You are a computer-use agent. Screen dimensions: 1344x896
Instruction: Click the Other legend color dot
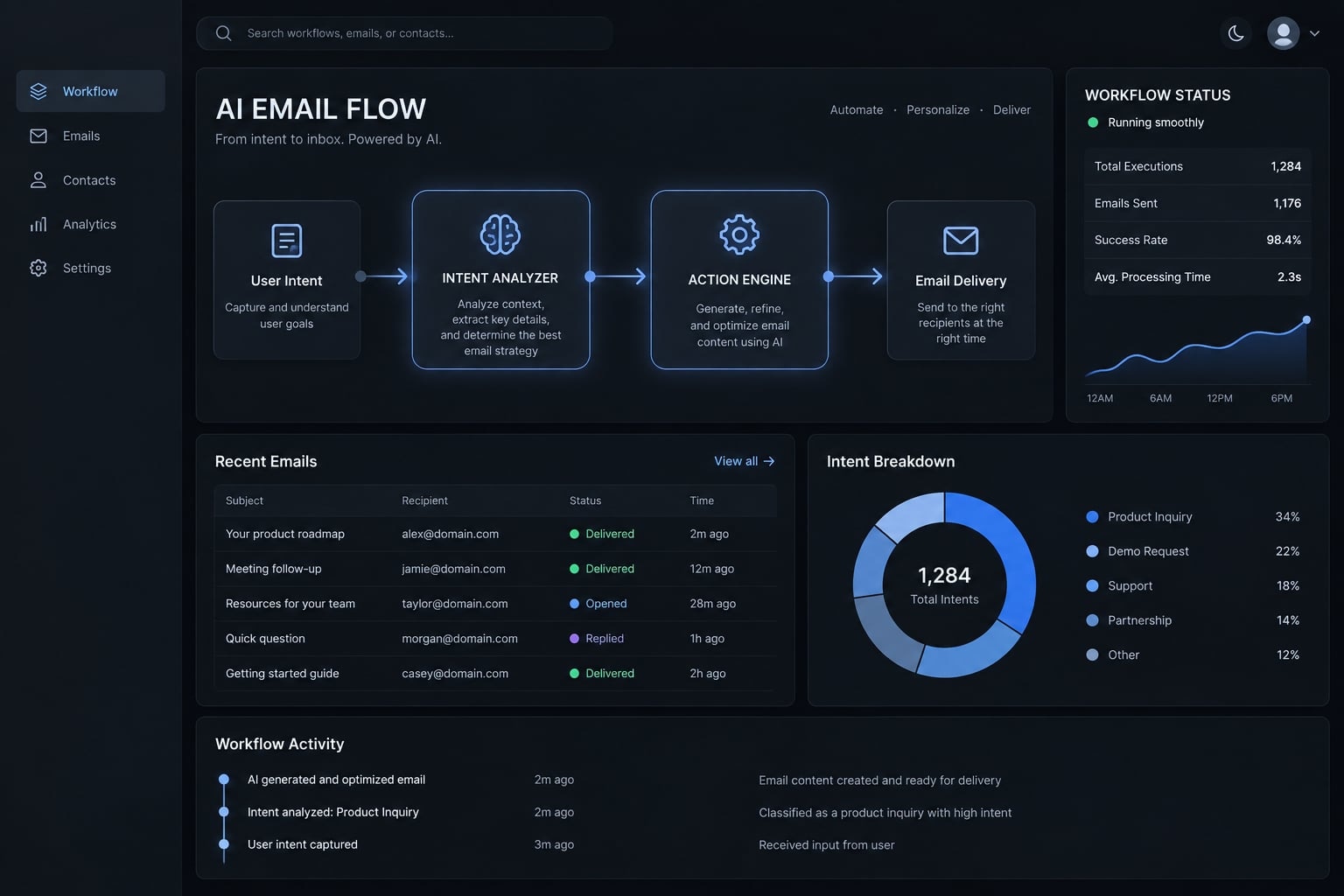click(x=1092, y=654)
